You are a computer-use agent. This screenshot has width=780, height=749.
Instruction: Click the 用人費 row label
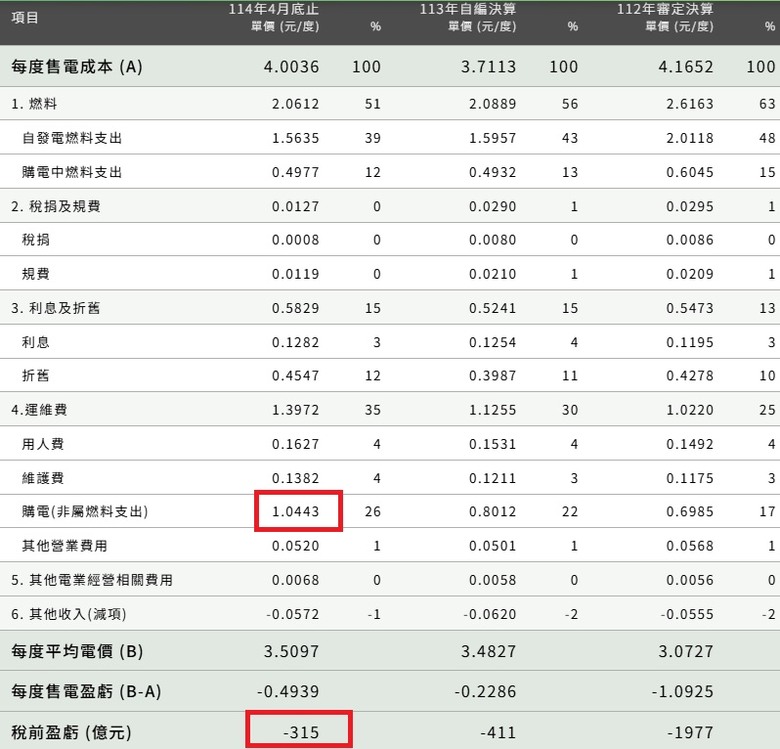click(43, 444)
